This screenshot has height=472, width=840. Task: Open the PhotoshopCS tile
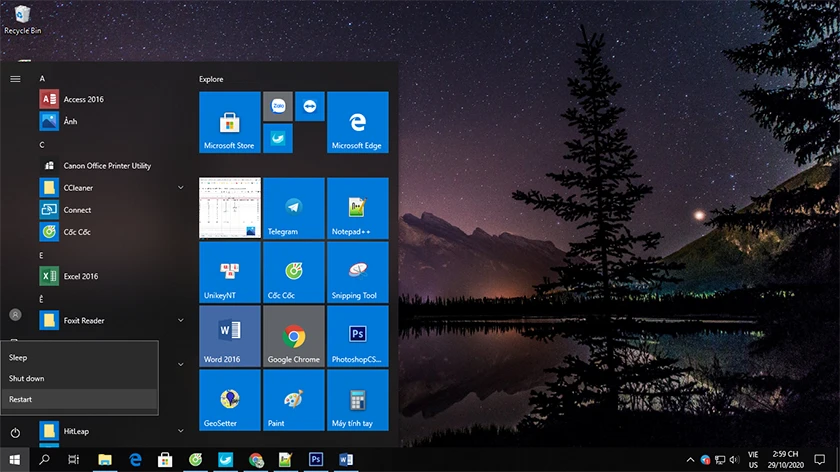point(358,336)
